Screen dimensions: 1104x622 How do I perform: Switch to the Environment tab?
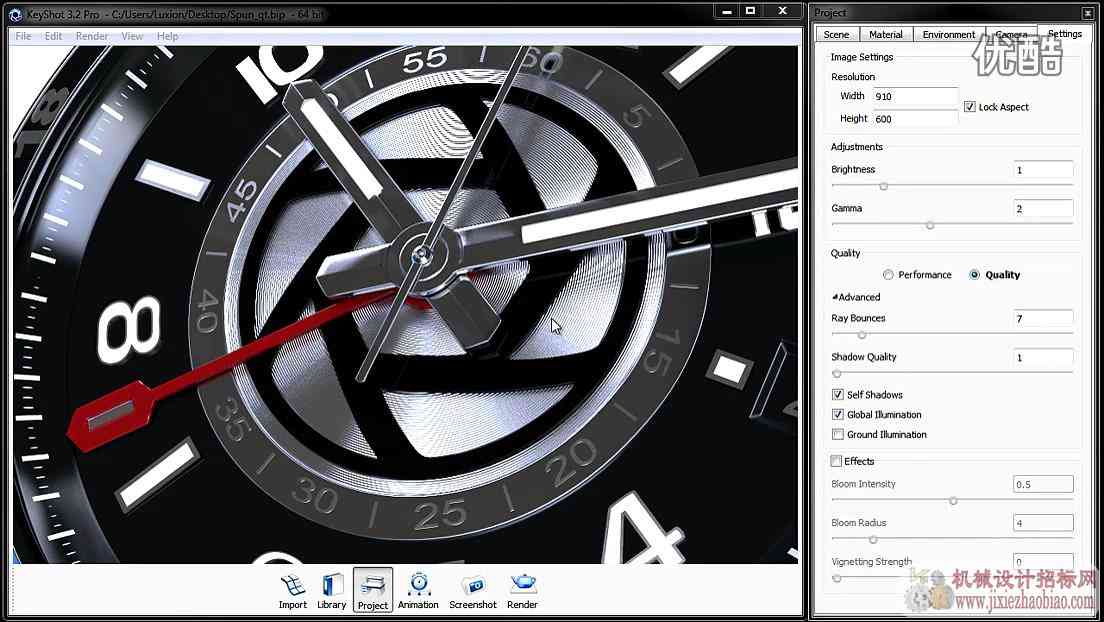tap(948, 34)
